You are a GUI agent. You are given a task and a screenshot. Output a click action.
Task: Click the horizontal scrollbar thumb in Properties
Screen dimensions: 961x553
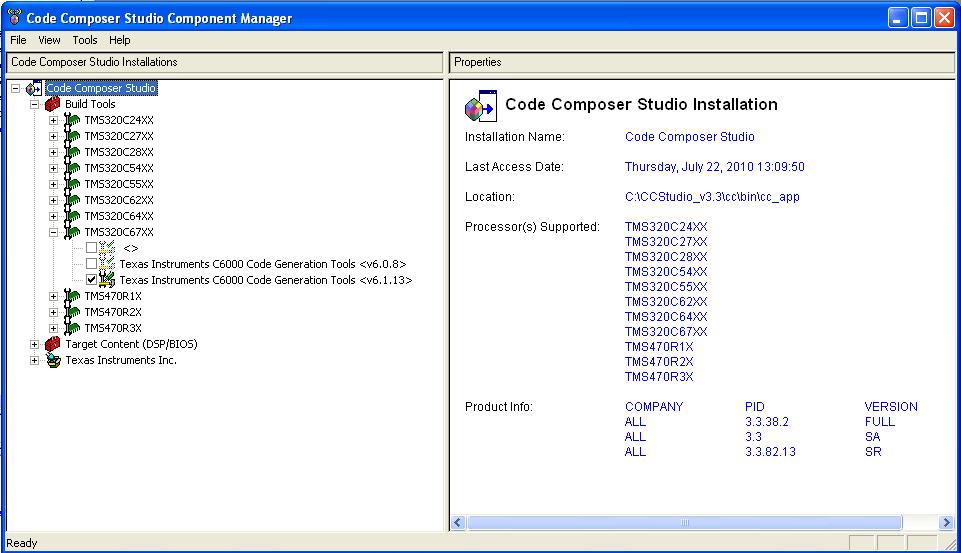[685, 522]
